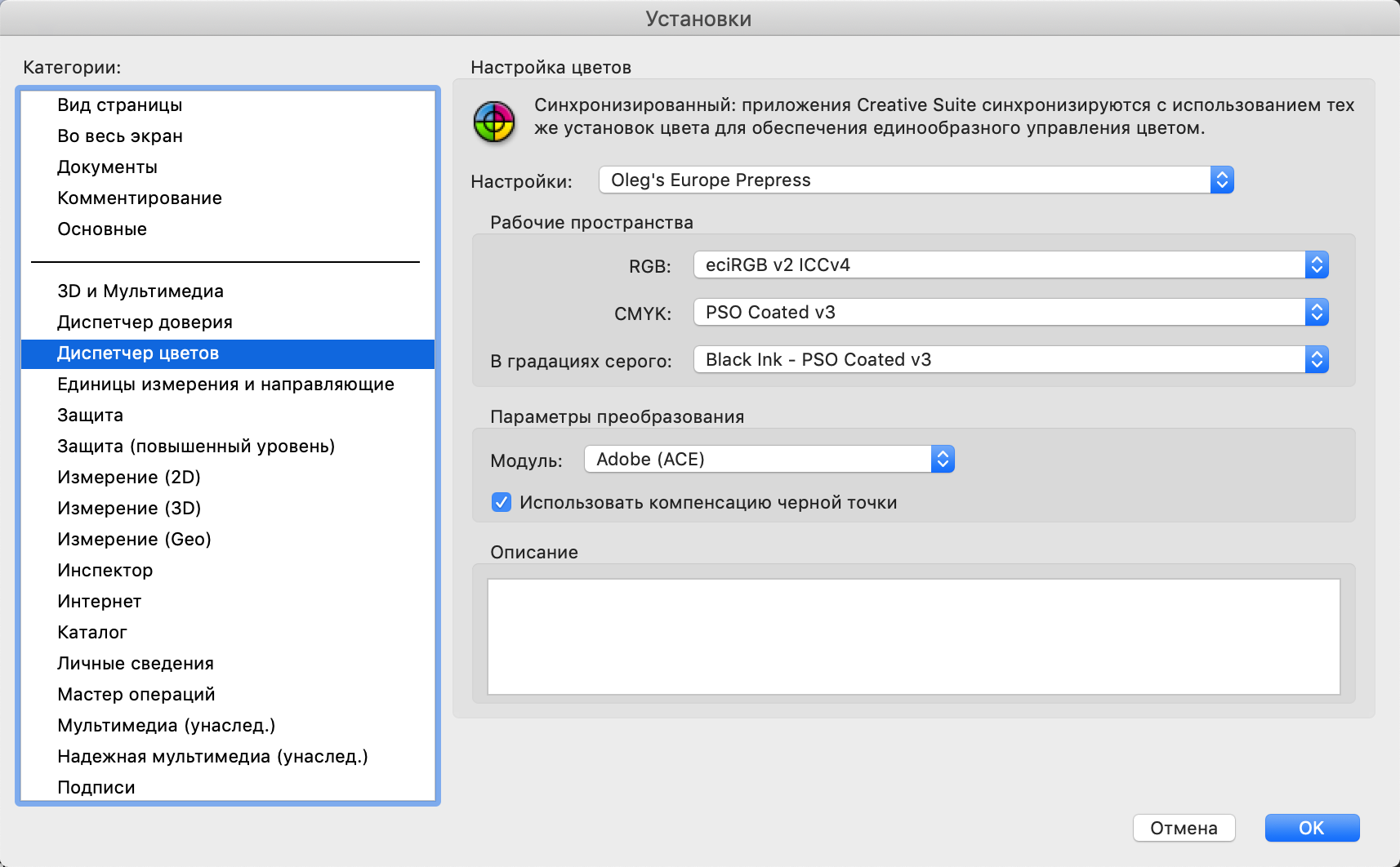Toggle black point compensation checkbox

click(502, 502)
